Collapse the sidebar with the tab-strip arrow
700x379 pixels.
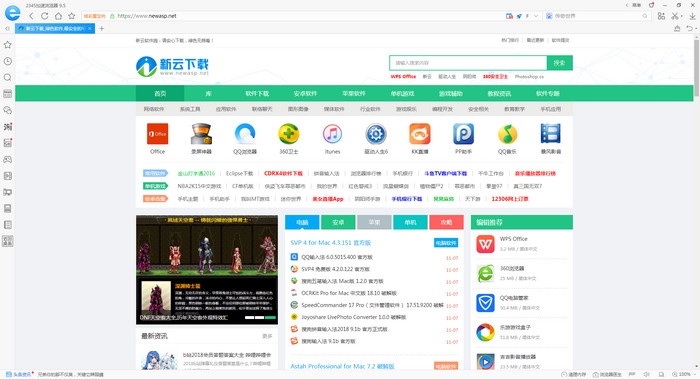point(7,29)
